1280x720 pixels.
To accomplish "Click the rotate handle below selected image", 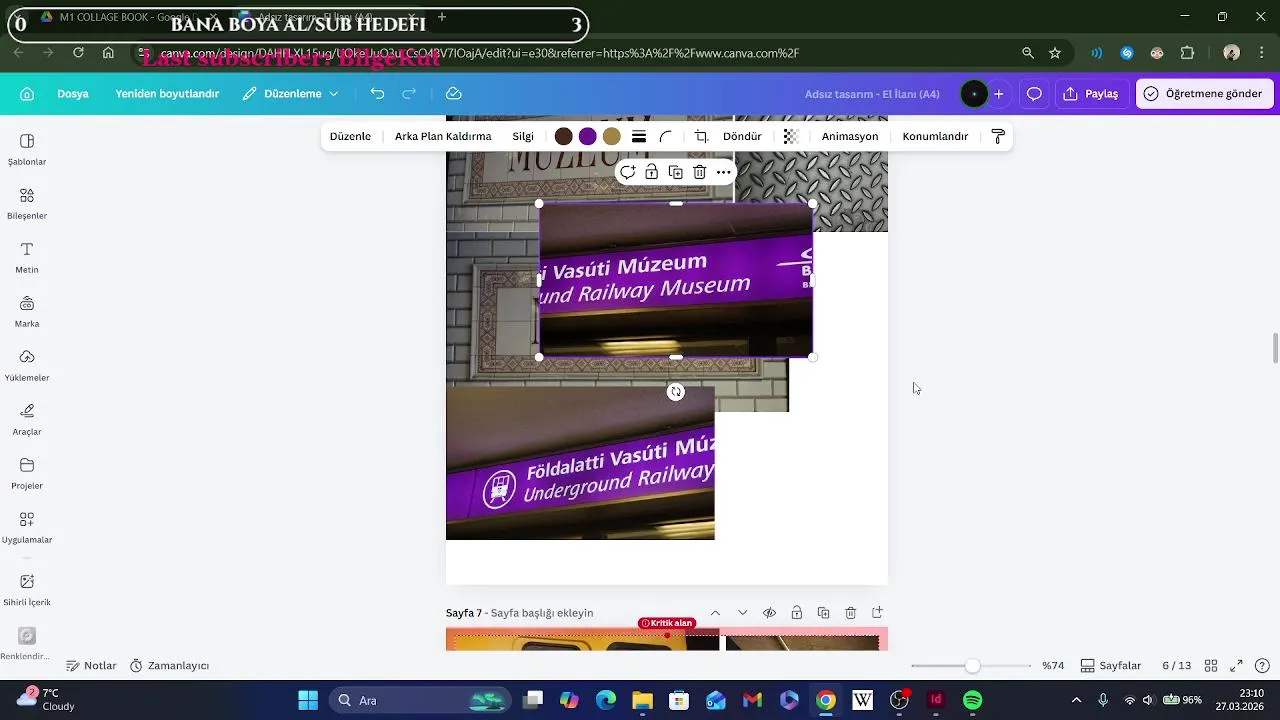I will point(676,392).
